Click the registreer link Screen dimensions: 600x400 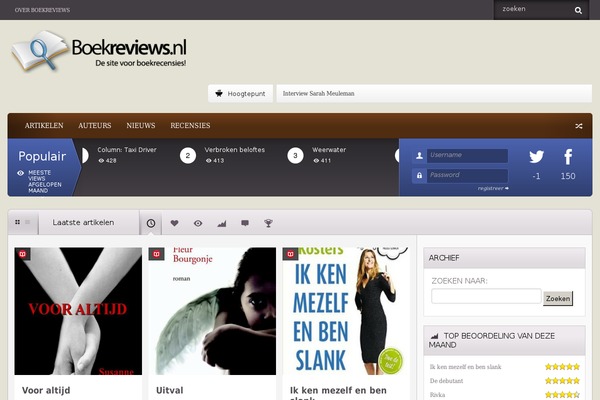tap(493, 188)
